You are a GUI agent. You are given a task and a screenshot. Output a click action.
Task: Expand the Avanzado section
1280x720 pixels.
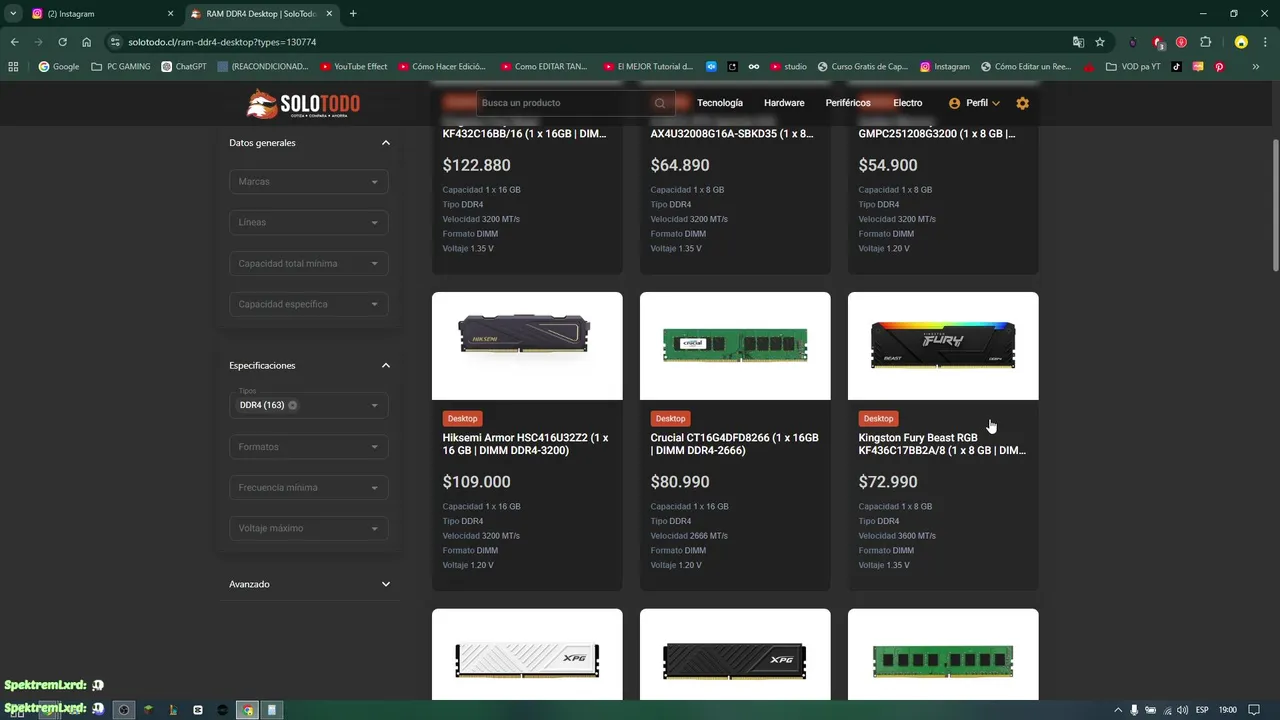click(x=386, y=584)
